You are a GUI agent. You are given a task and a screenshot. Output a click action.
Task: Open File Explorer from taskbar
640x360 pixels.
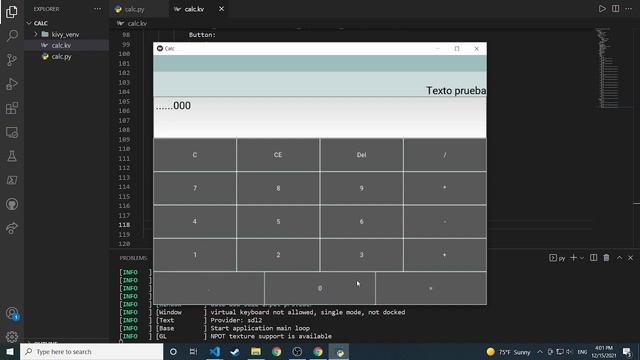click(256, 351)
